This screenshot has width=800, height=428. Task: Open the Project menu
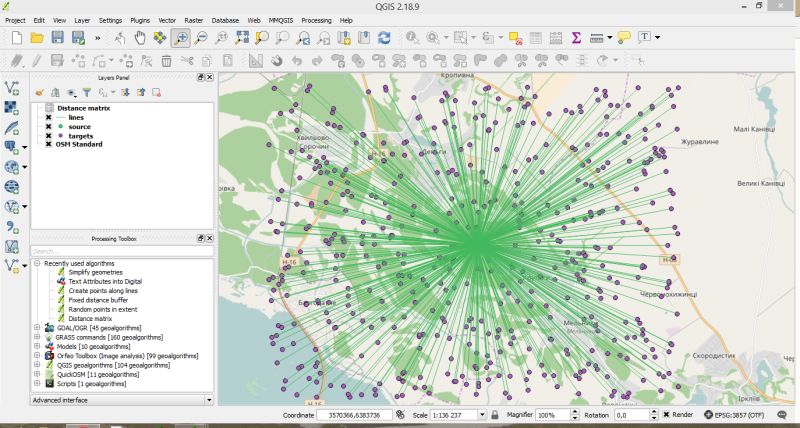(15, 20)
